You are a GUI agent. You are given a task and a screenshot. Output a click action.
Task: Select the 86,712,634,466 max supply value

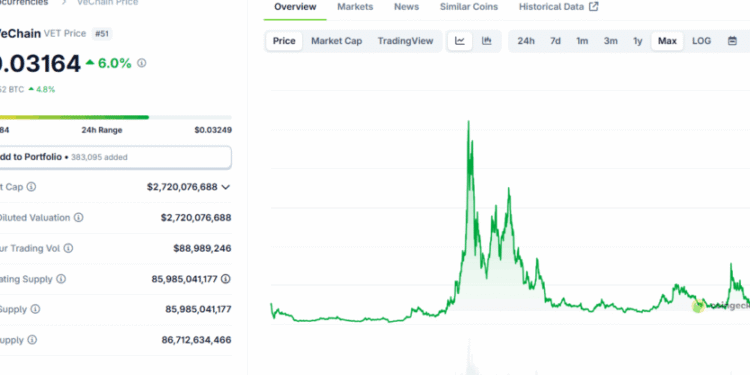pyautogui.click(x=197, y=340)
